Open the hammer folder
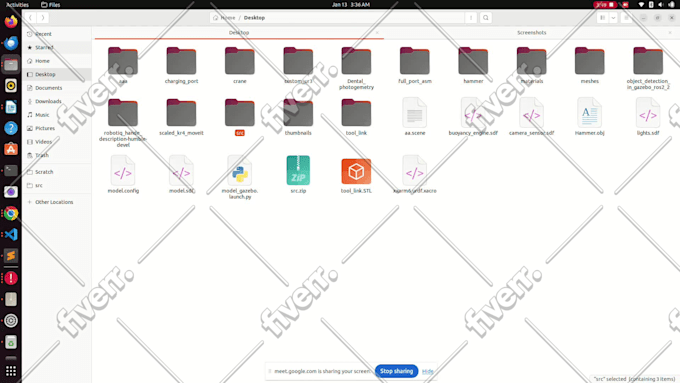 click(473, 65)
